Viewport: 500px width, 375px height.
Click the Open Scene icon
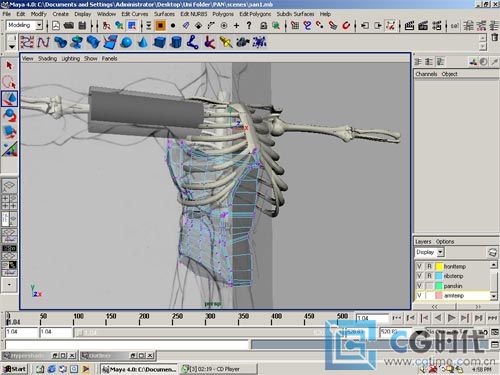click(x=69, y=25)
